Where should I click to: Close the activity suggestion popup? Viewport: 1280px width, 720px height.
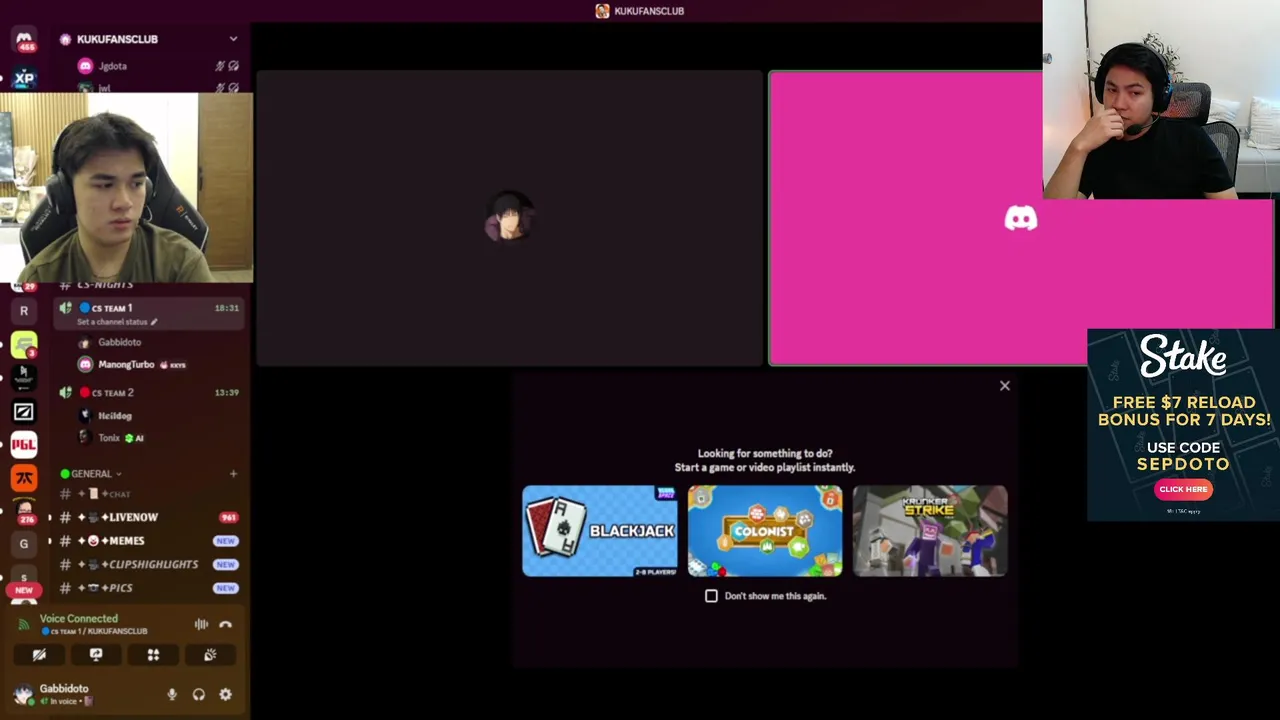coord(1005,386)
